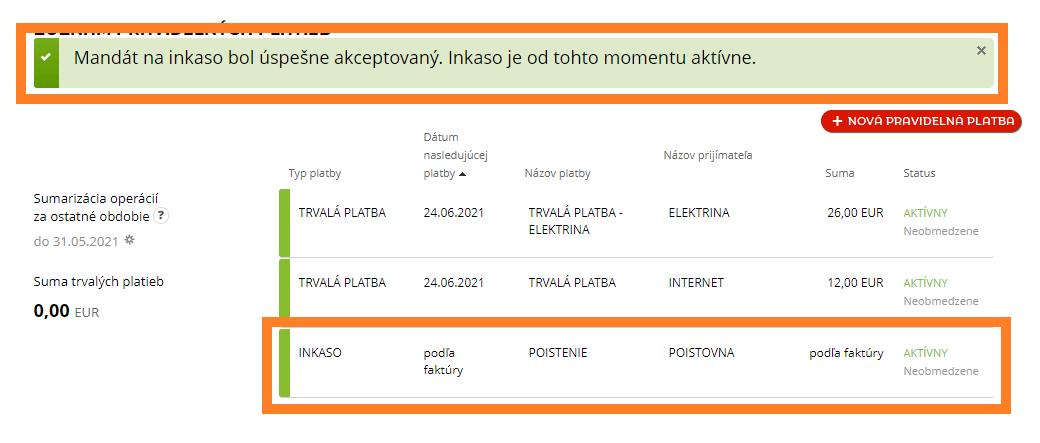Viewport: 1040px width, 443px height.
Task: Open help icon next to Sumarizácia operácií
Action: pyautogui.click(x=160, y=216)
